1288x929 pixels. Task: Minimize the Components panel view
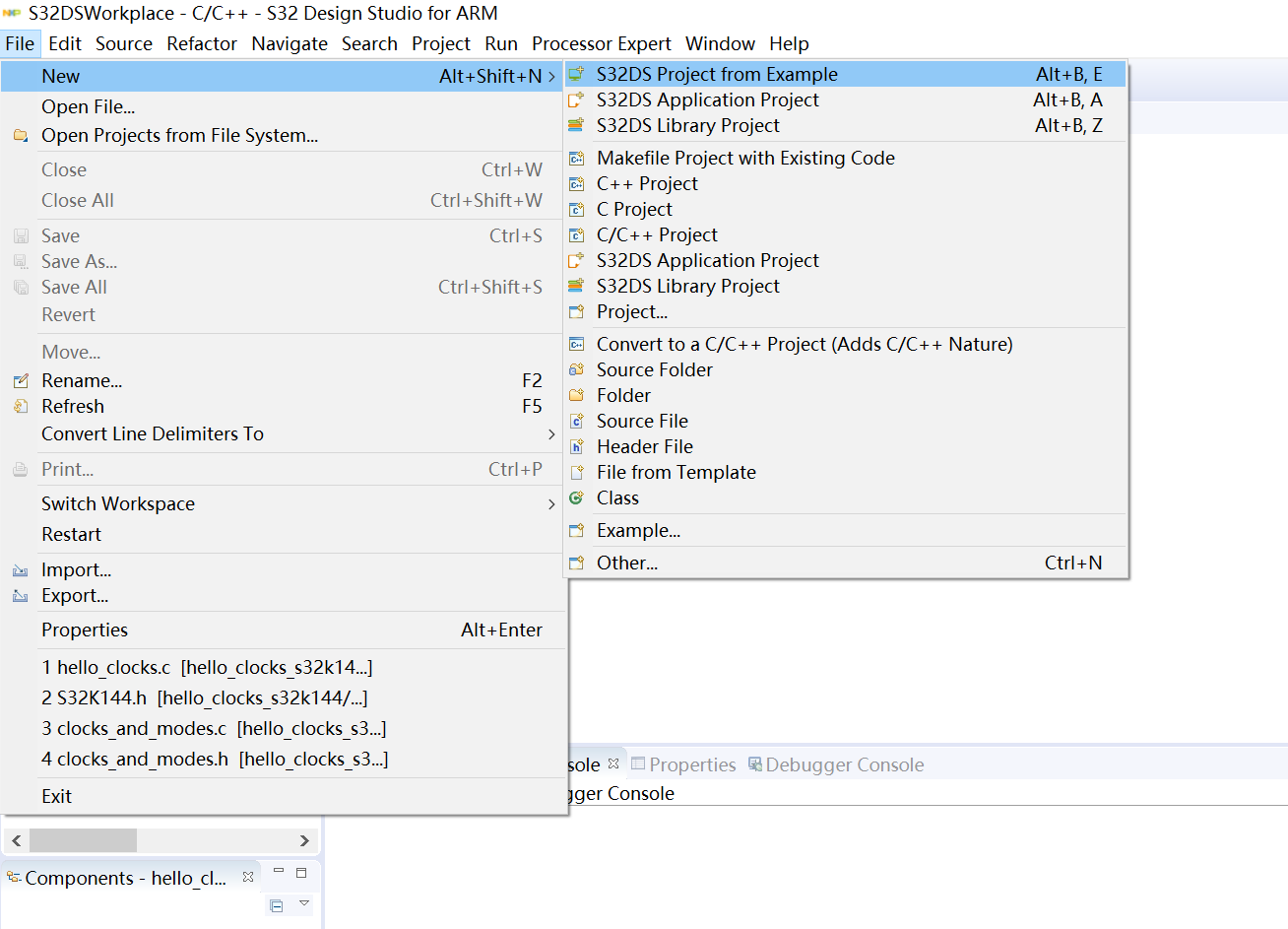[x=279, y=872]
